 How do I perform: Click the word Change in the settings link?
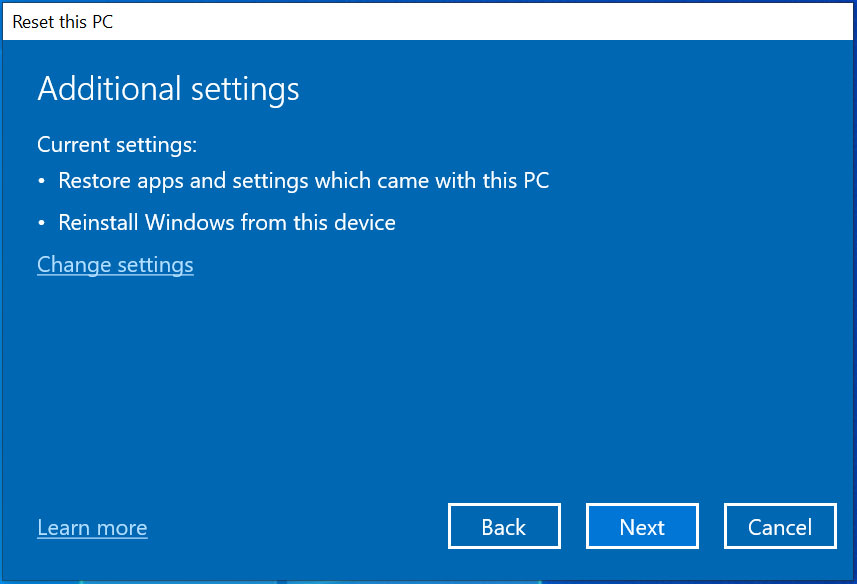click(74, 265)
